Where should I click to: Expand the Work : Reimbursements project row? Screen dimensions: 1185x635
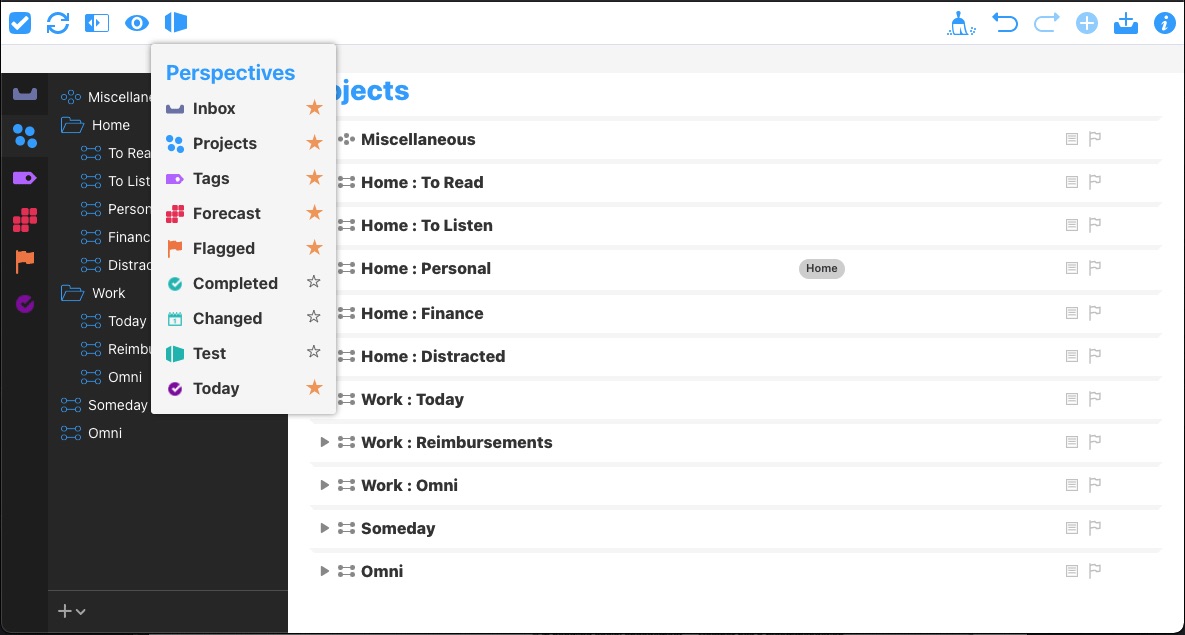(x=324, y=442)
